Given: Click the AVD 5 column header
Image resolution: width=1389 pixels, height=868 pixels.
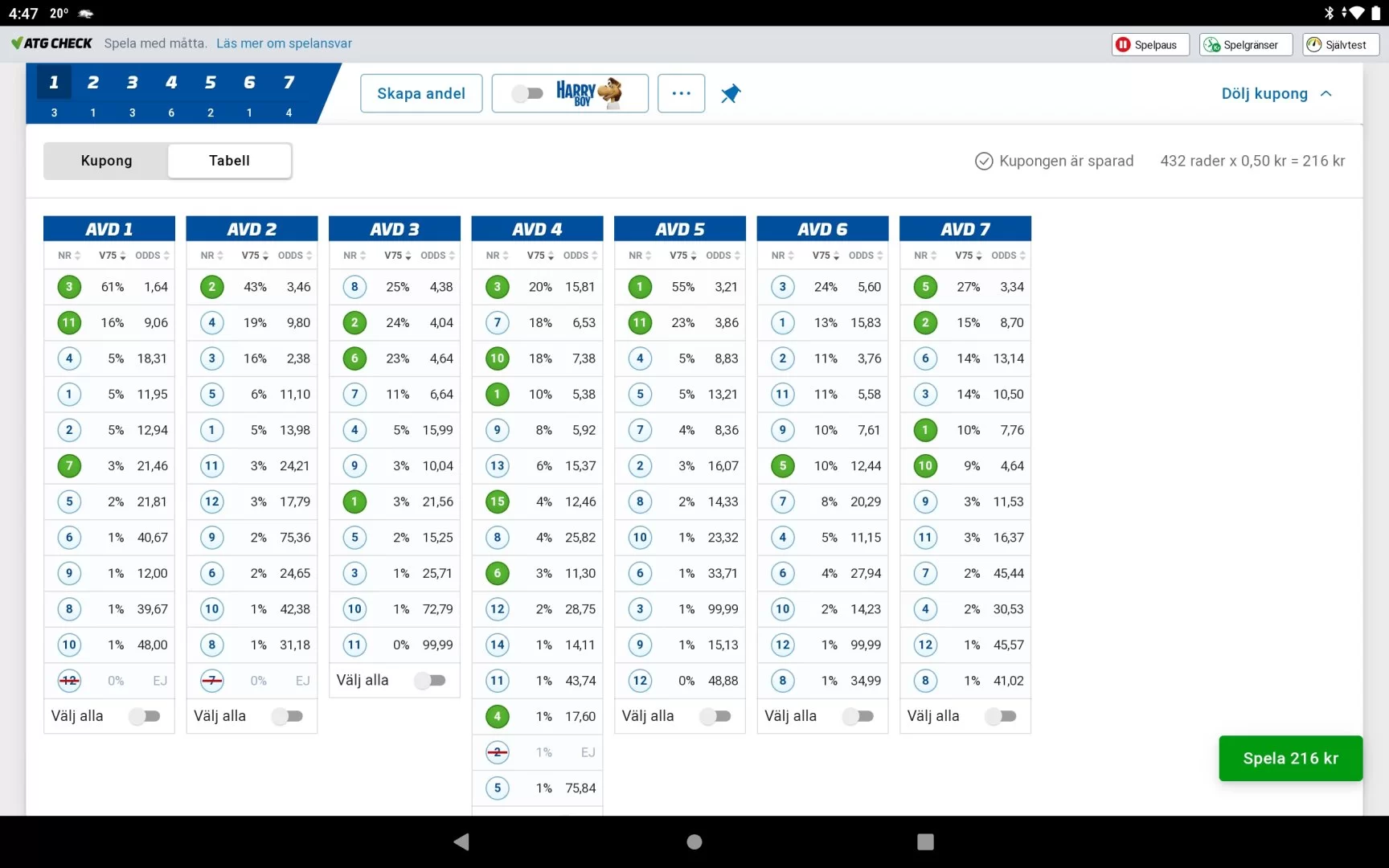Looking at the screenshot, I should point(680,229).
